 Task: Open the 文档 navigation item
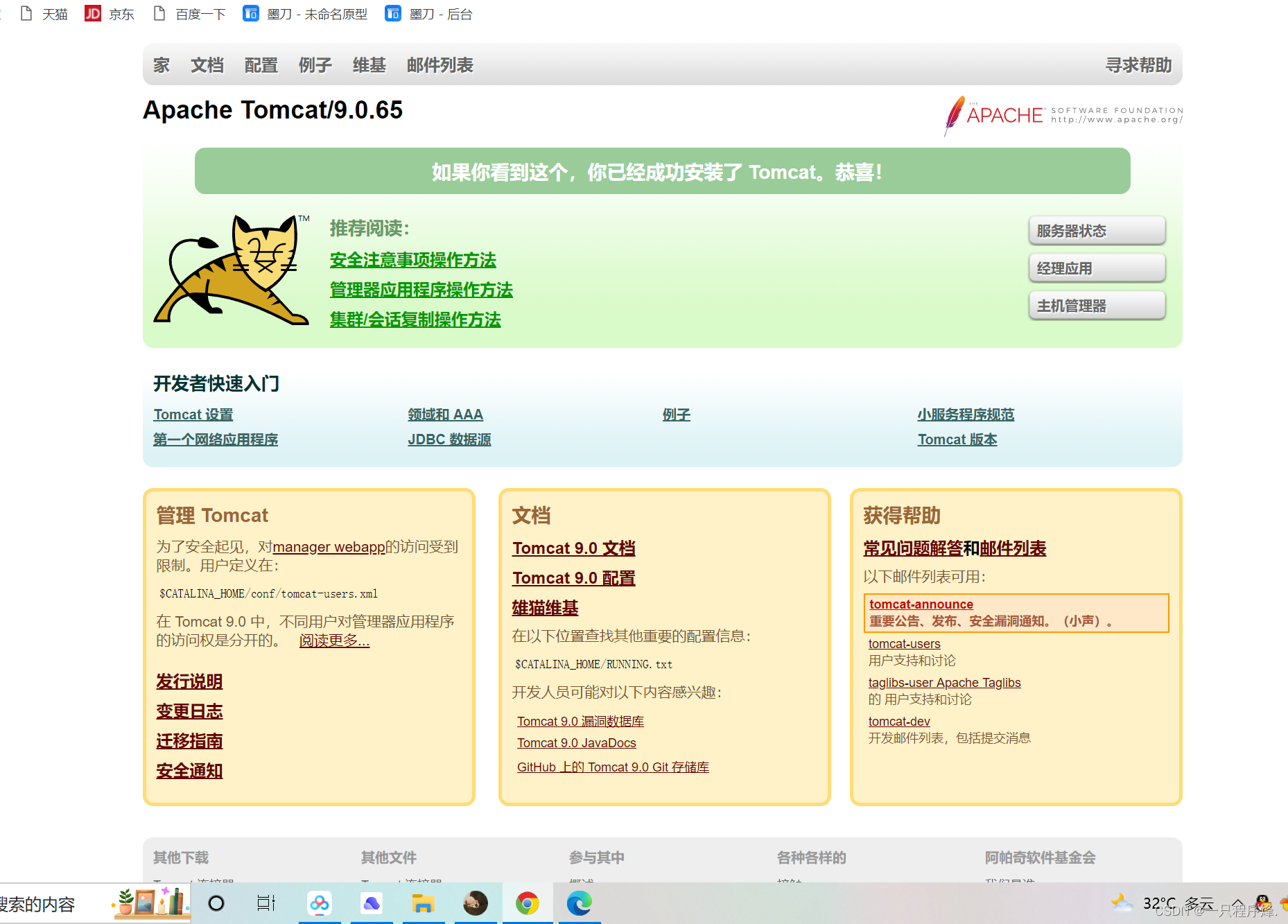pos(207,65)
